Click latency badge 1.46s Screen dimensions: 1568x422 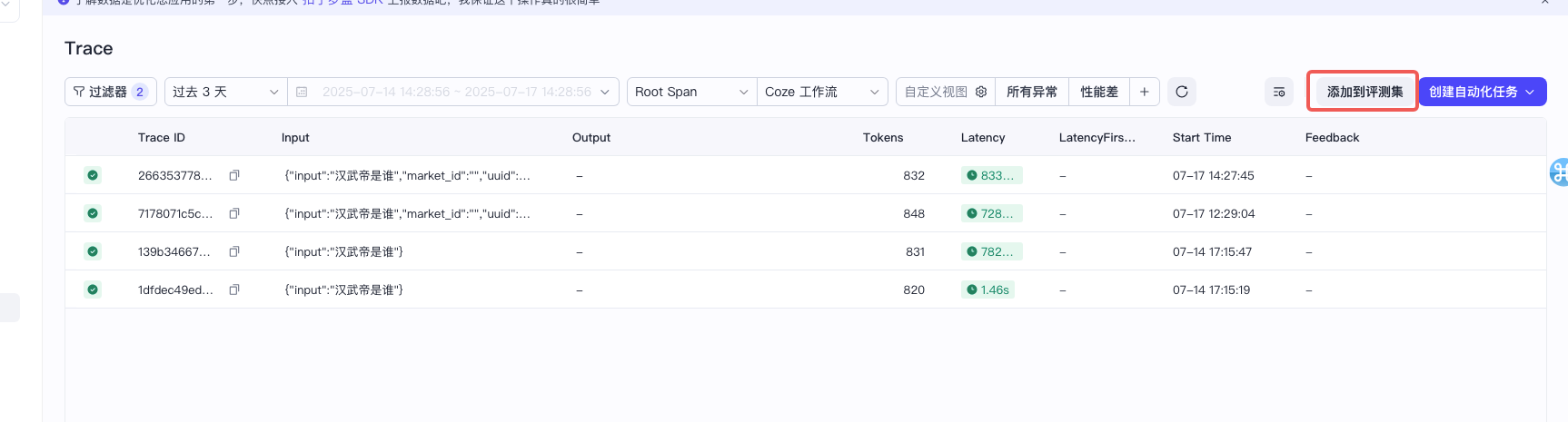coord(988,290)
